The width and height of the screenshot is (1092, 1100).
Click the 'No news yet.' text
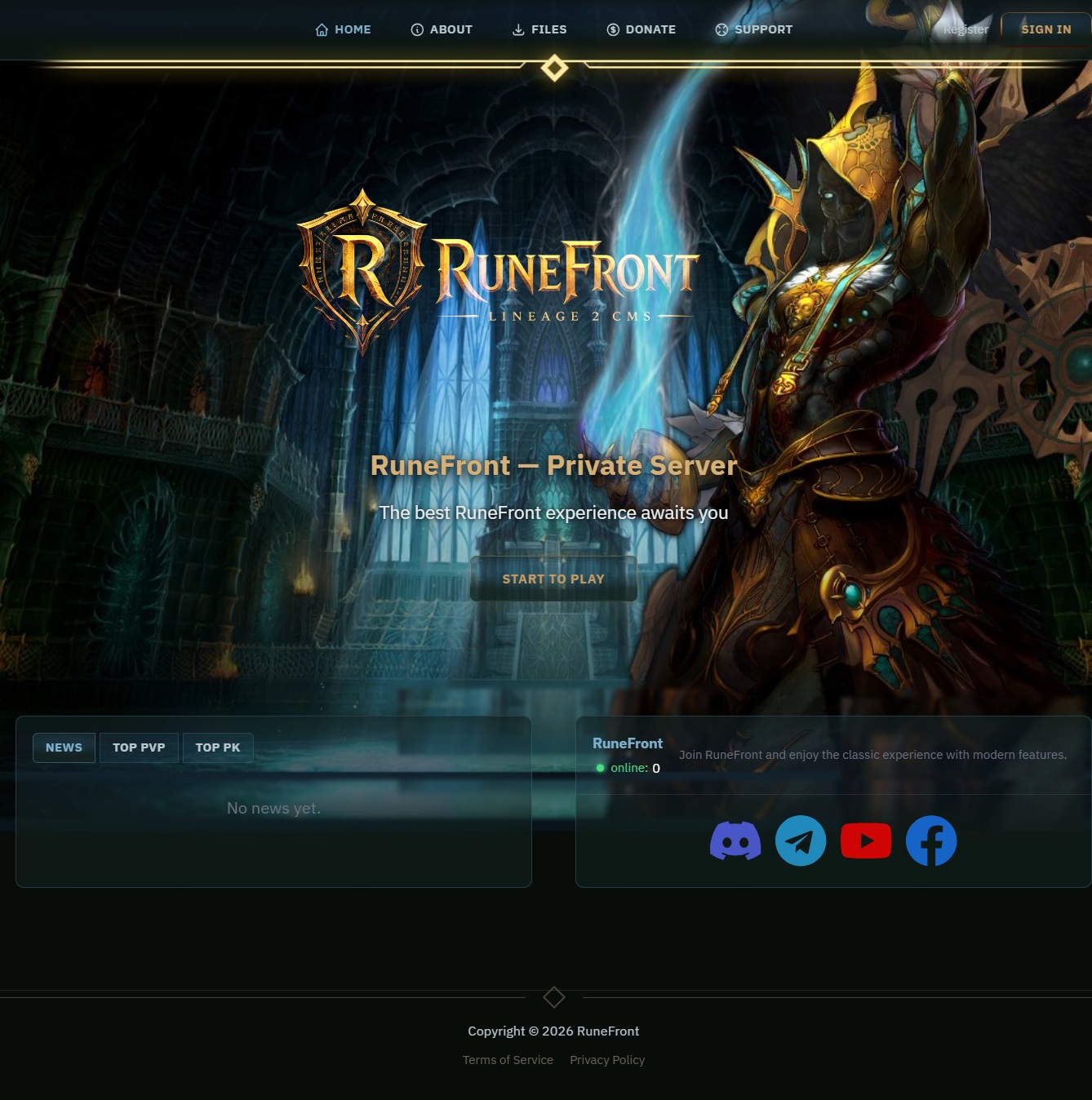click(273, 808)
